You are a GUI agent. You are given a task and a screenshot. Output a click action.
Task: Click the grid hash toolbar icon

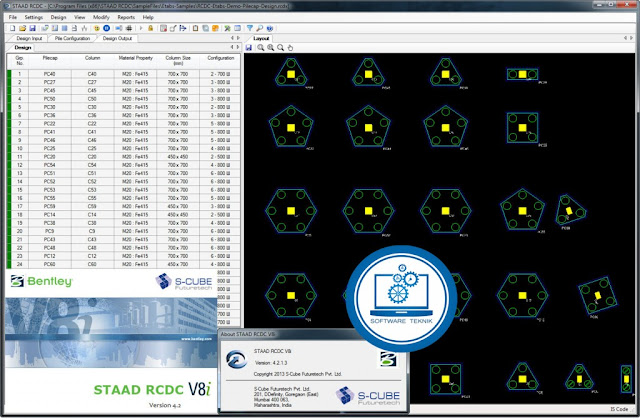pyautogui.click(x=129, y=28)
